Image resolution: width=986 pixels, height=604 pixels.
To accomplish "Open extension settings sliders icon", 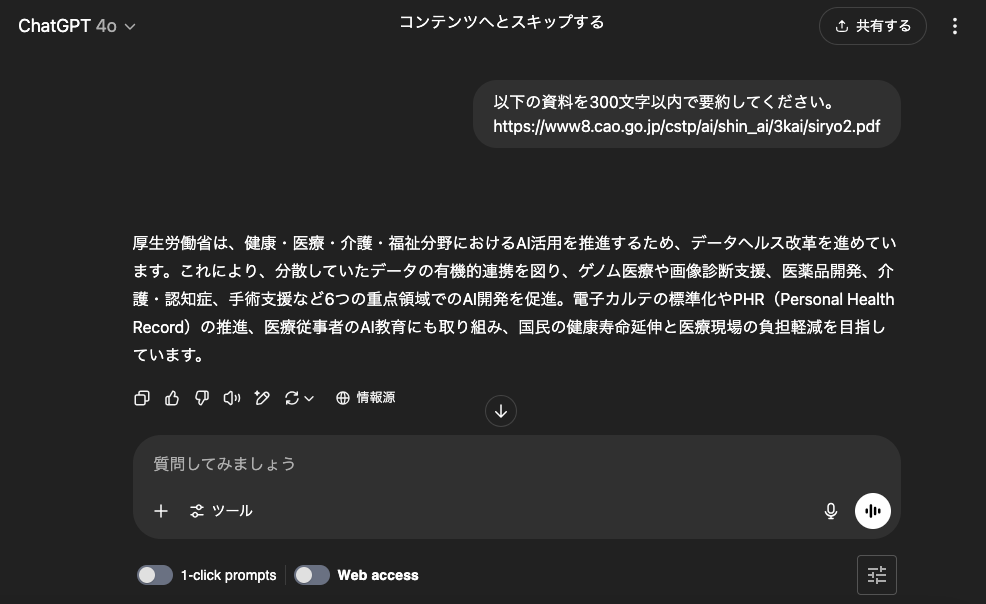I will [x=877, y=574].
